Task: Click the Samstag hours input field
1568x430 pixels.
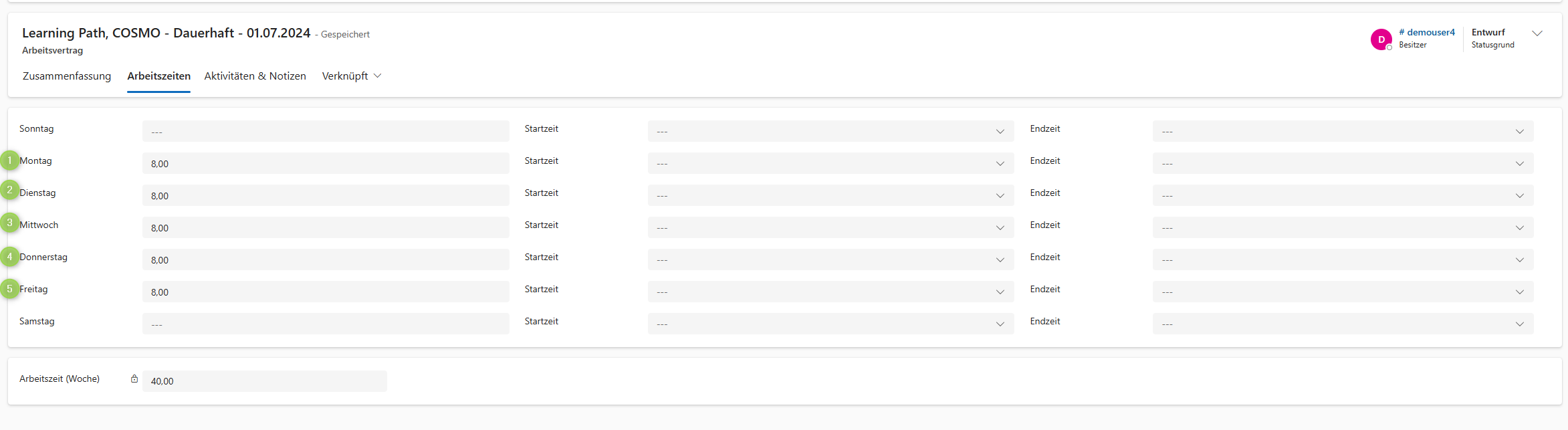Action: point(326,324)
